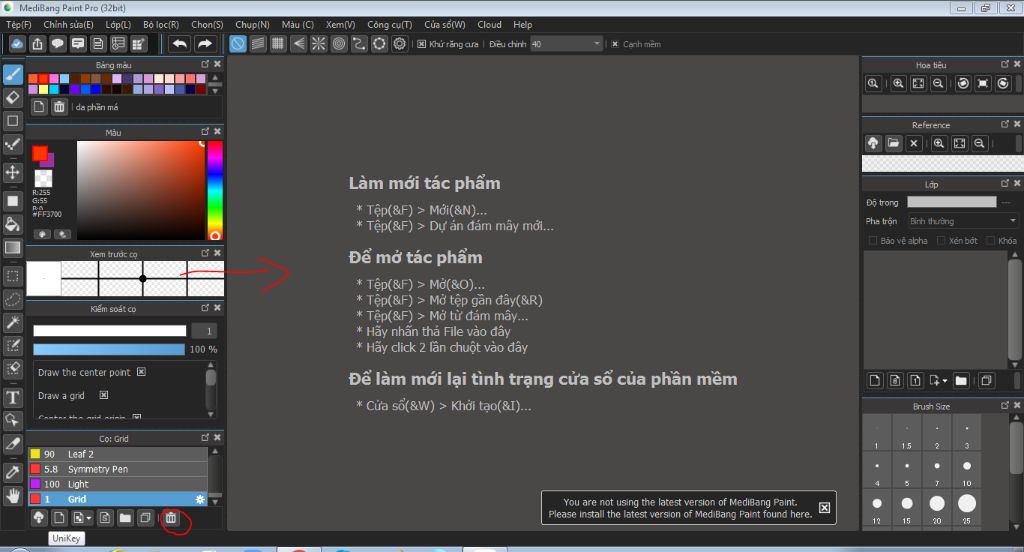1024x552 pixels.
Task: Enable Khóa layer lock checkbox
Action: (x=990, y=240)
